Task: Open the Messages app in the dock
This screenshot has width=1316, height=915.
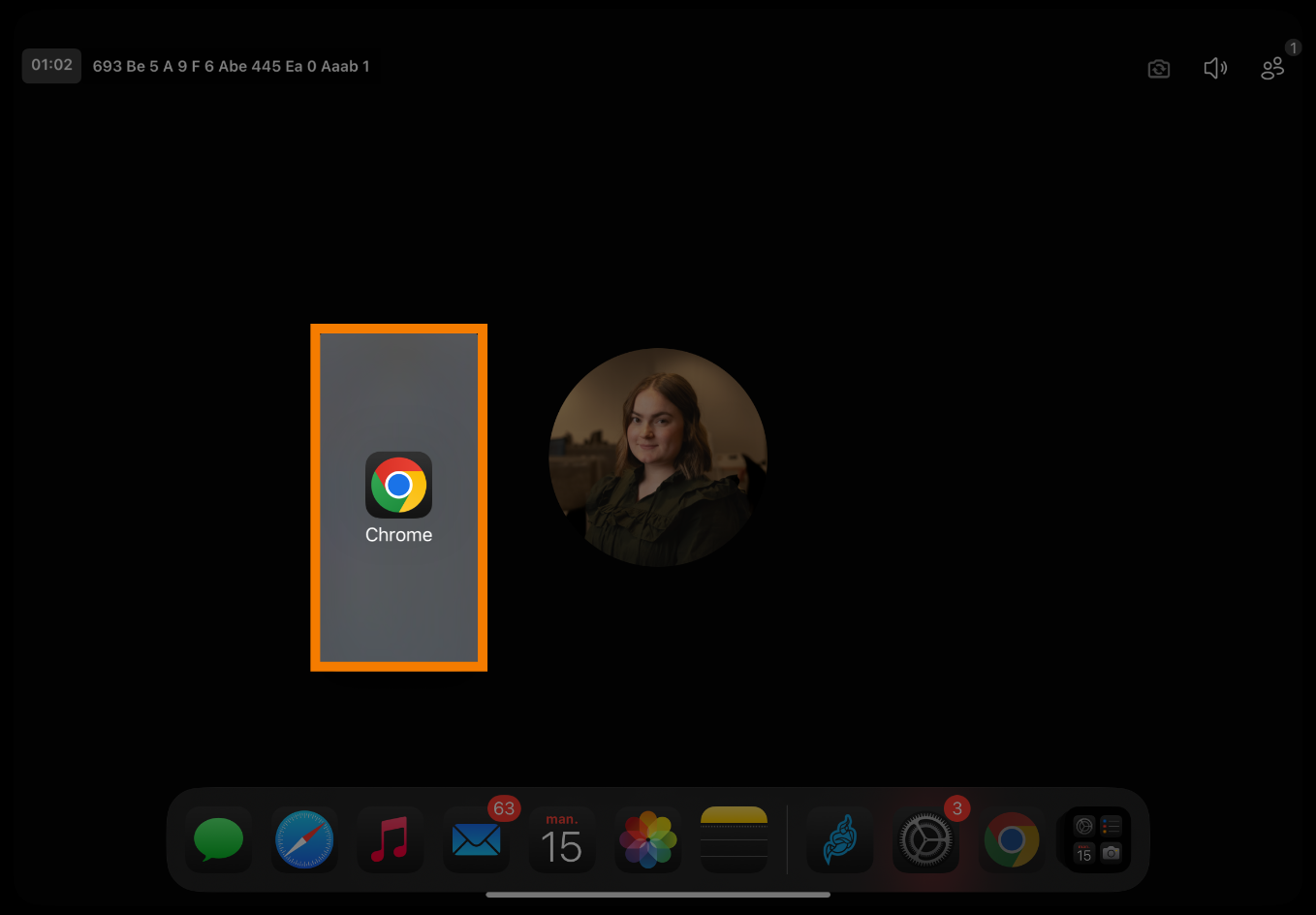Action: coord(219,839)
